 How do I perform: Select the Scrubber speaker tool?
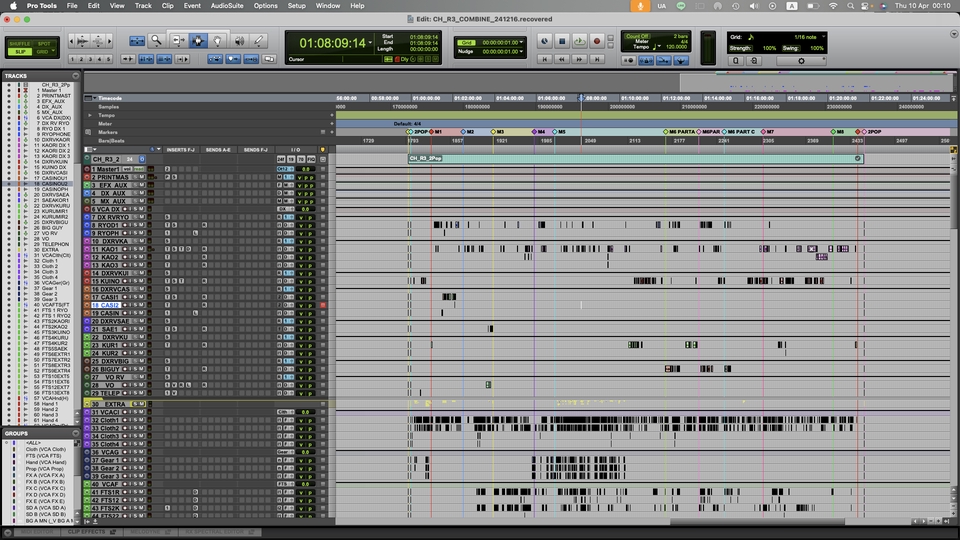pyautogui.click(x=238, y=41)
